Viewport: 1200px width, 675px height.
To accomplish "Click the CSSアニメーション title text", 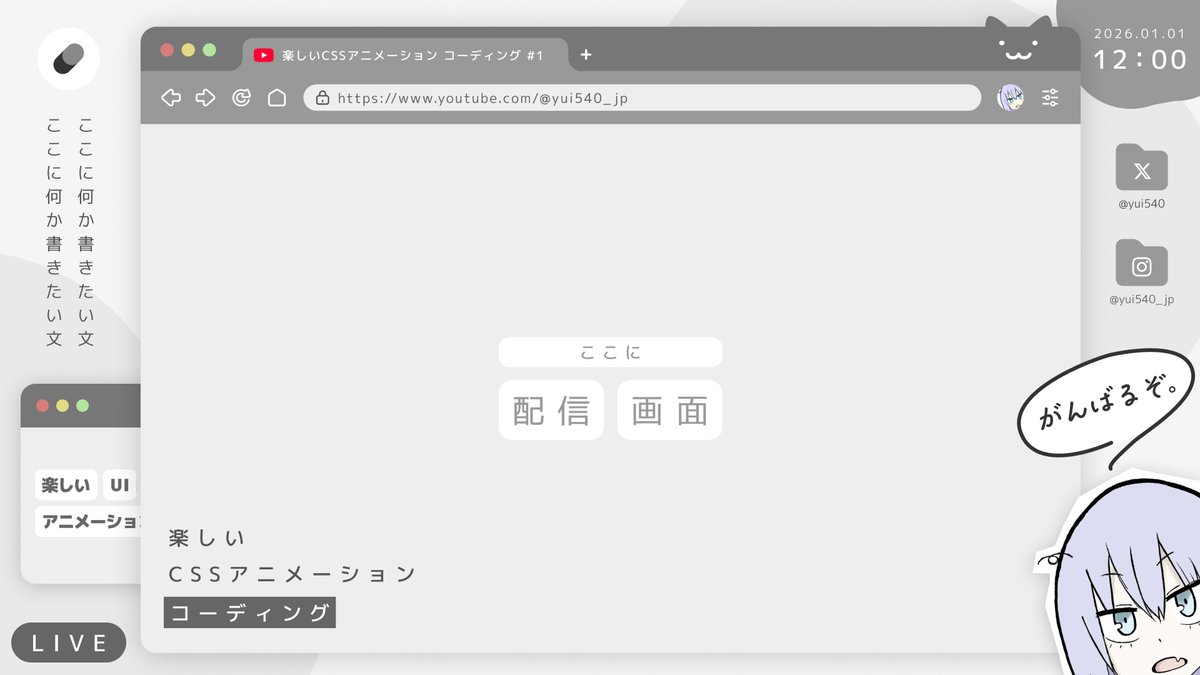I will click(292, 574).
